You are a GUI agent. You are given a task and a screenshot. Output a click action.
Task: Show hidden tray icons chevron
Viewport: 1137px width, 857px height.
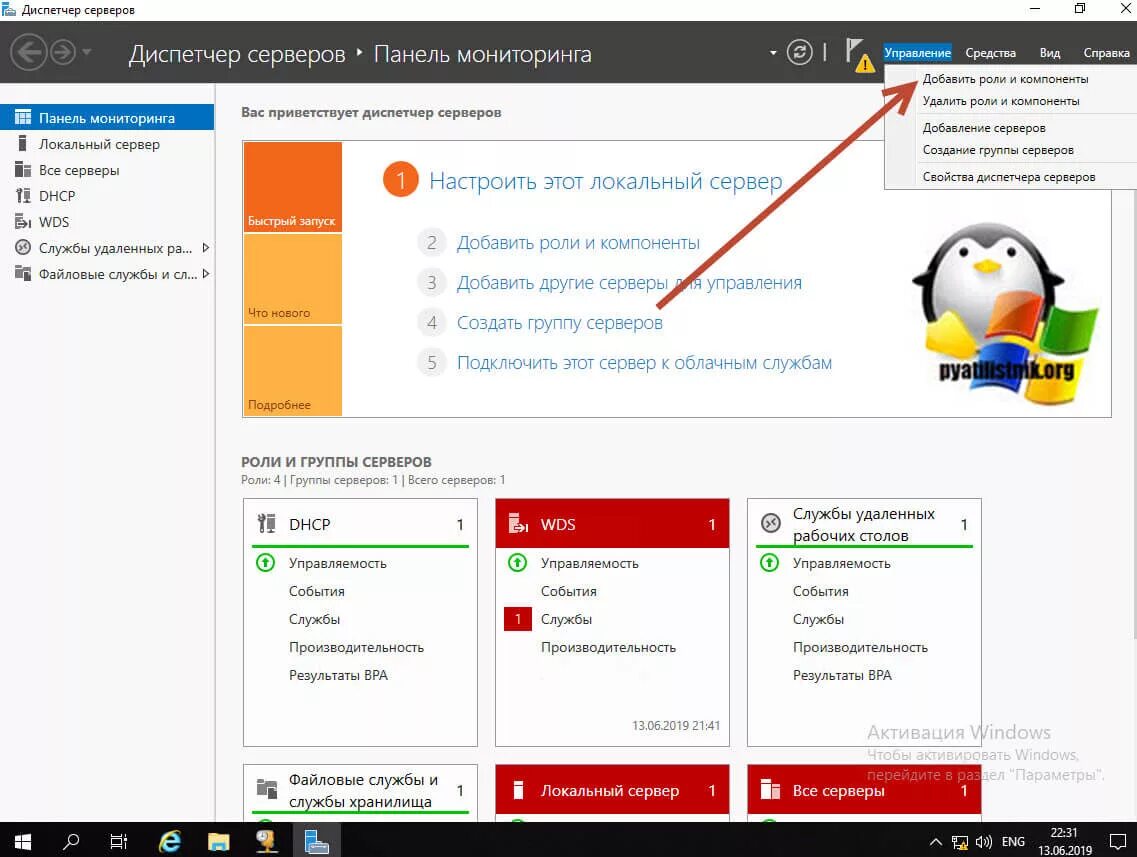tap(935, 842)
